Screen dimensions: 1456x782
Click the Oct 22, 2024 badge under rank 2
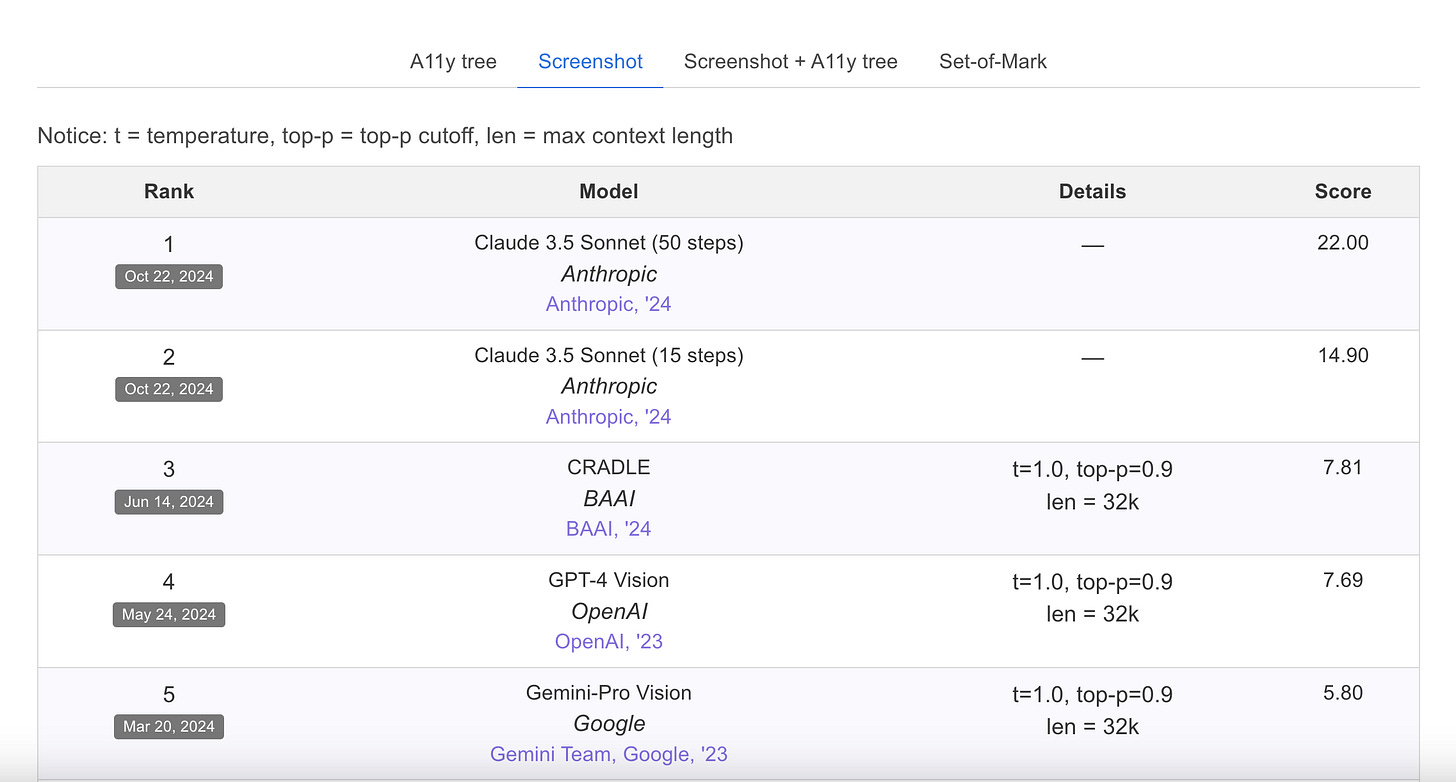click(x=169, y=389)
